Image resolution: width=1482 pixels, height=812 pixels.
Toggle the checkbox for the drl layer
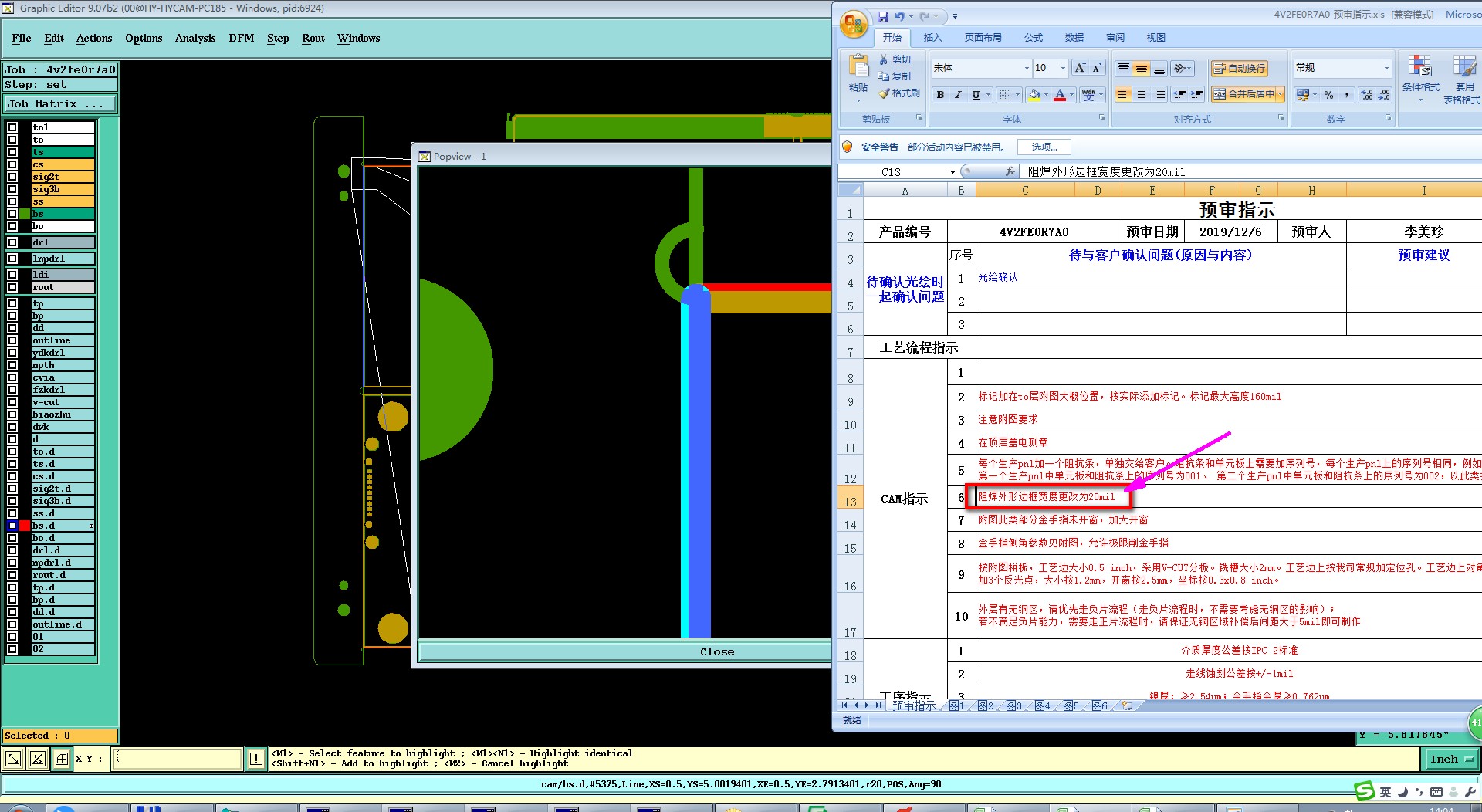(x=12, y=242)
